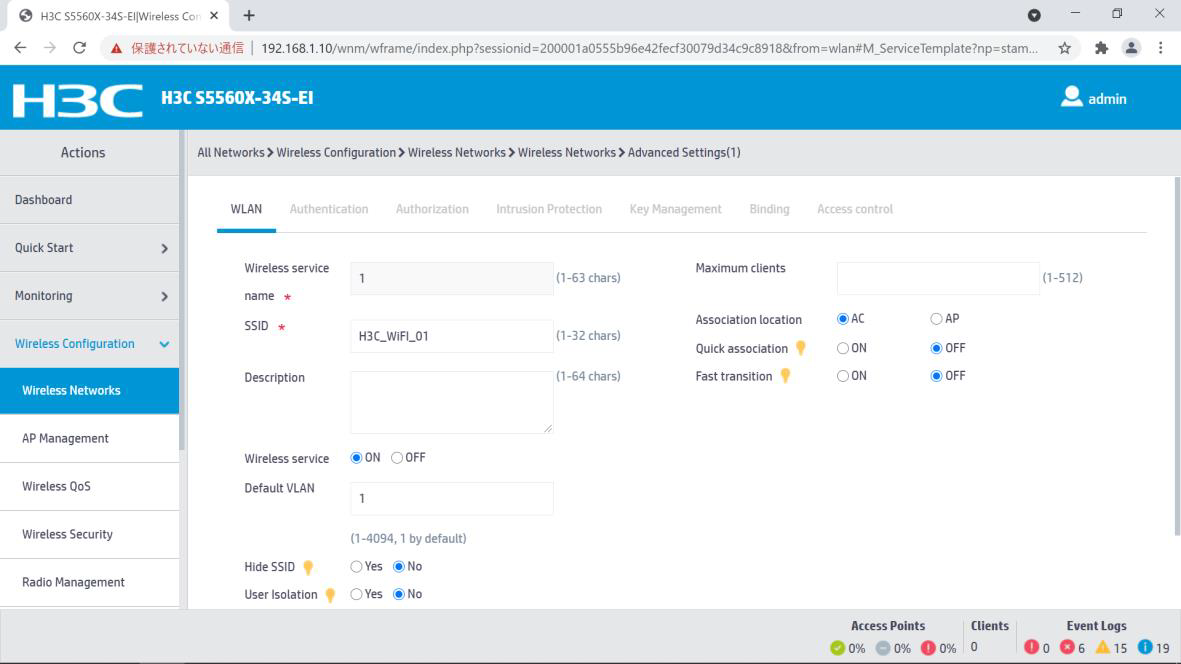Switch to the Authentication tab

pyautogui.click(x=328, y=209)
